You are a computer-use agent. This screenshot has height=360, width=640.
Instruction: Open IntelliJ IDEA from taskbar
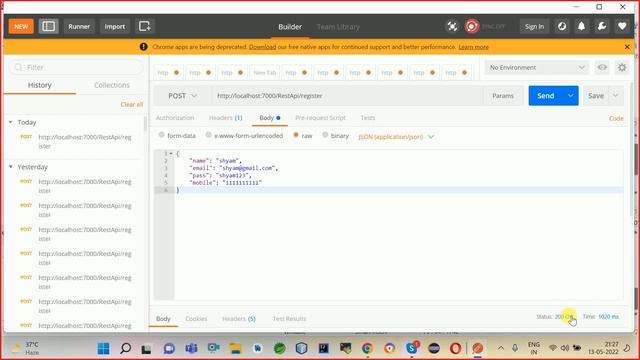tap(324, 348)
